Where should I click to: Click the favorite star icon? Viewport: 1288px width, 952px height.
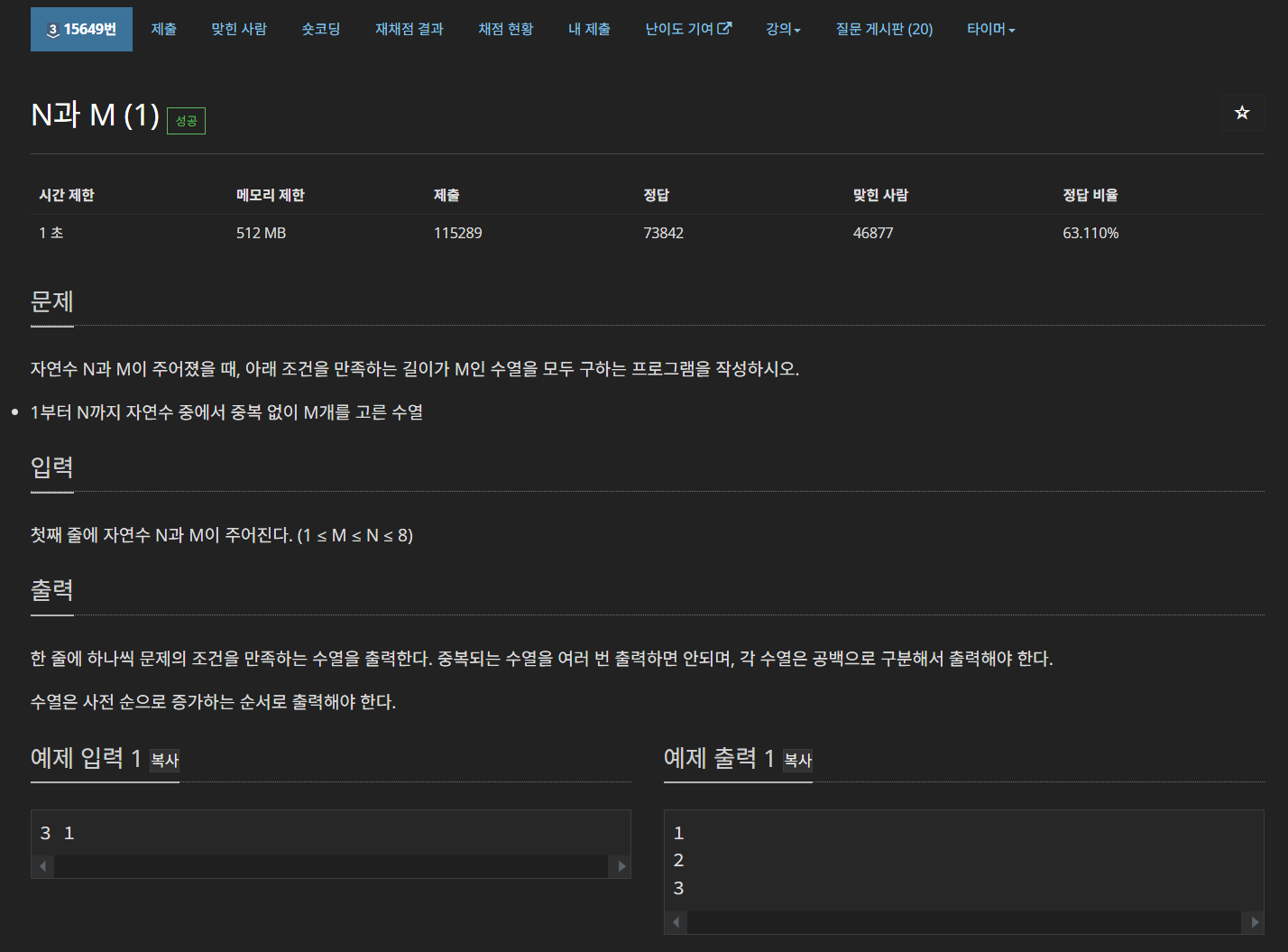click(1242, 113)
